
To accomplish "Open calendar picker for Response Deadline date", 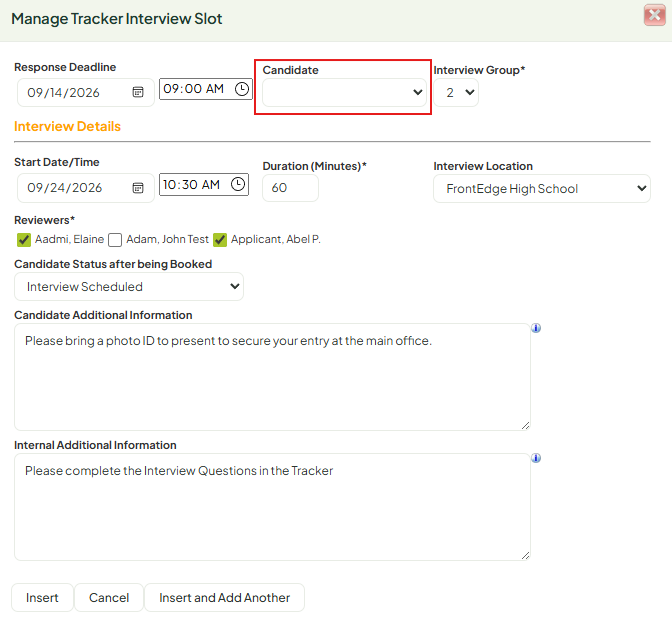I will pyautogui.click(x=138, y=92).
